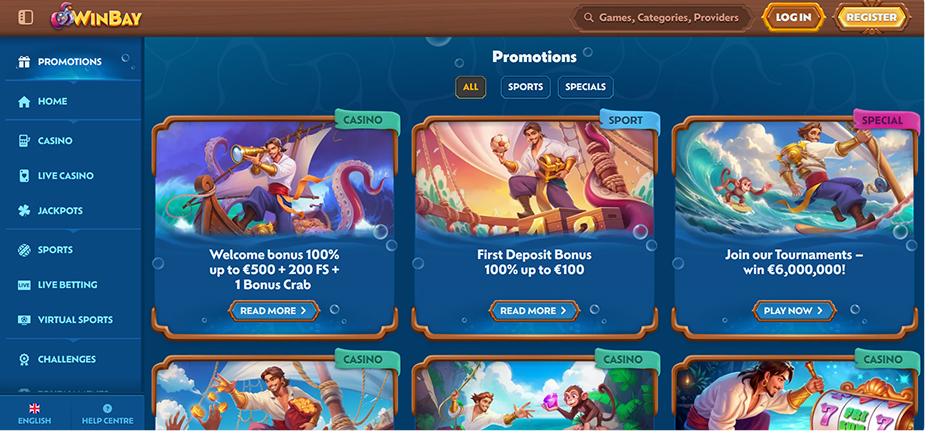Click the Register button
This screenshot has height=431, width=925.
click(872, 18)
